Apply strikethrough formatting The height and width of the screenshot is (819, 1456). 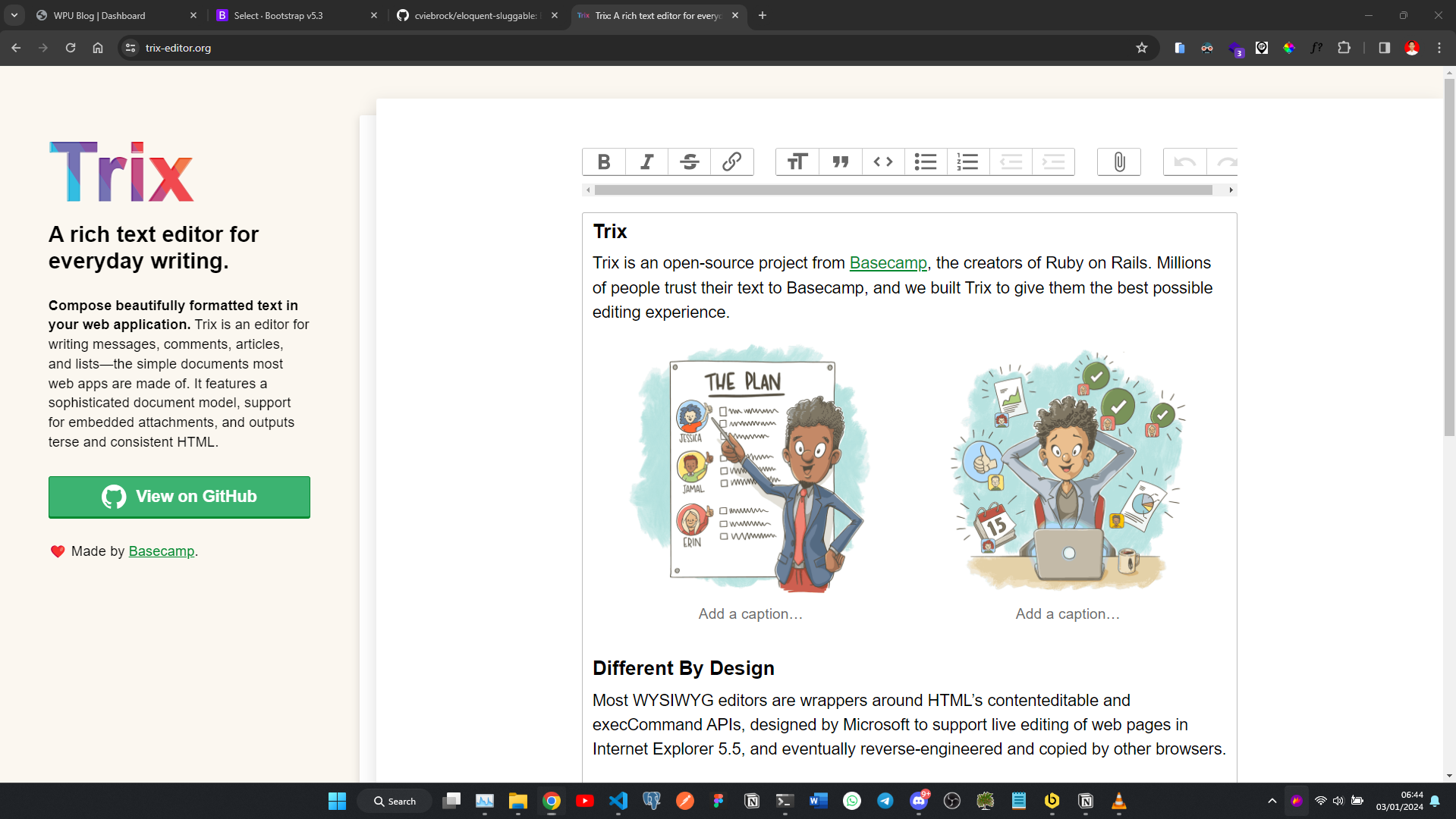click(x=689, y=162)
